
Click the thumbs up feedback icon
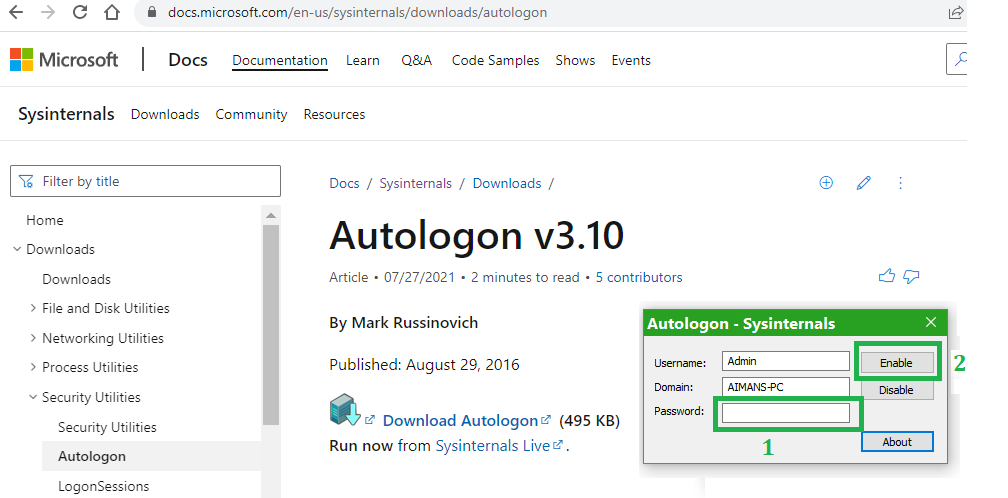[x=886, y=277]
